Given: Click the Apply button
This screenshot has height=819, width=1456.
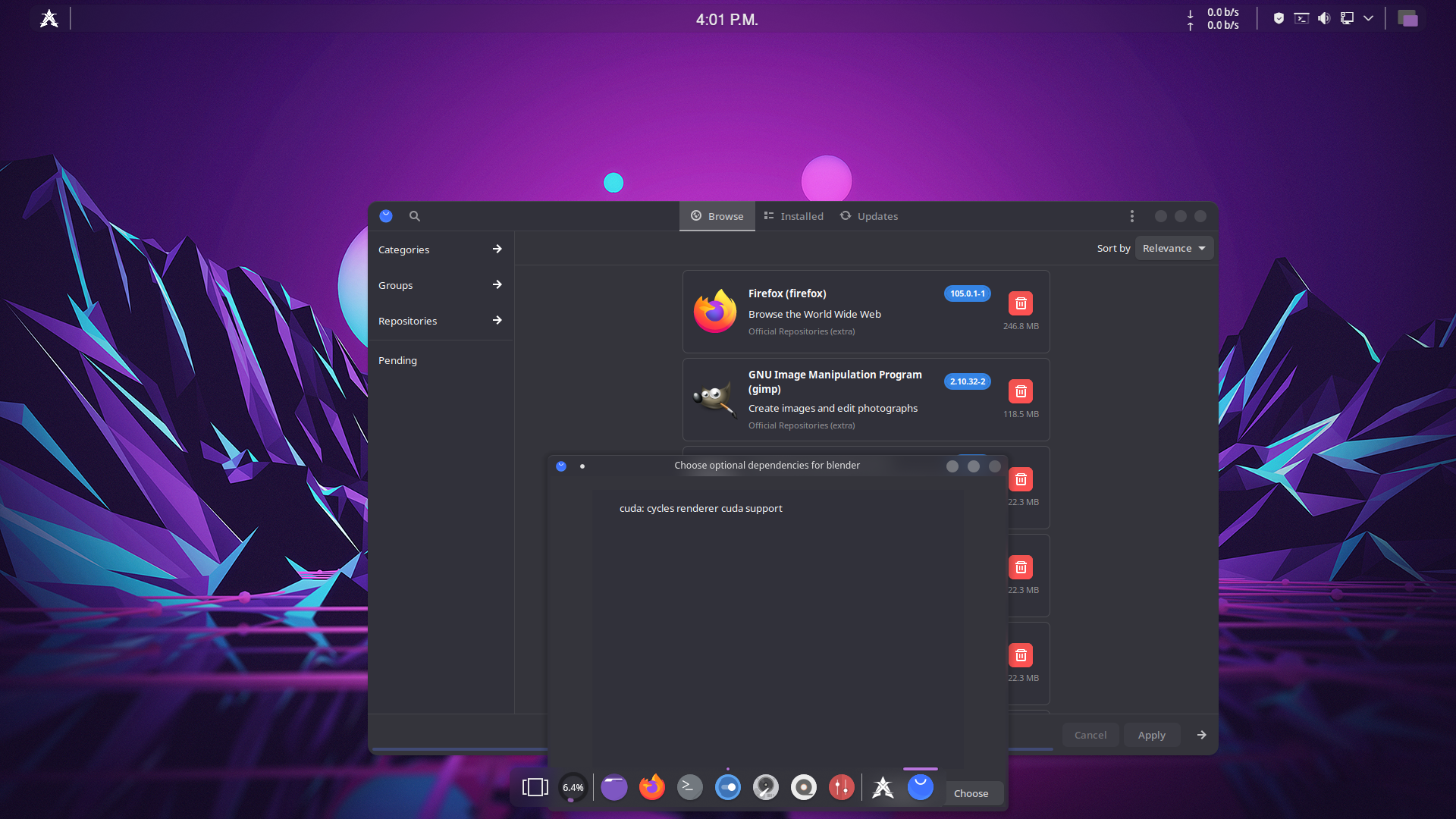Looking at the screenshot, I should tap(1151, 735).
